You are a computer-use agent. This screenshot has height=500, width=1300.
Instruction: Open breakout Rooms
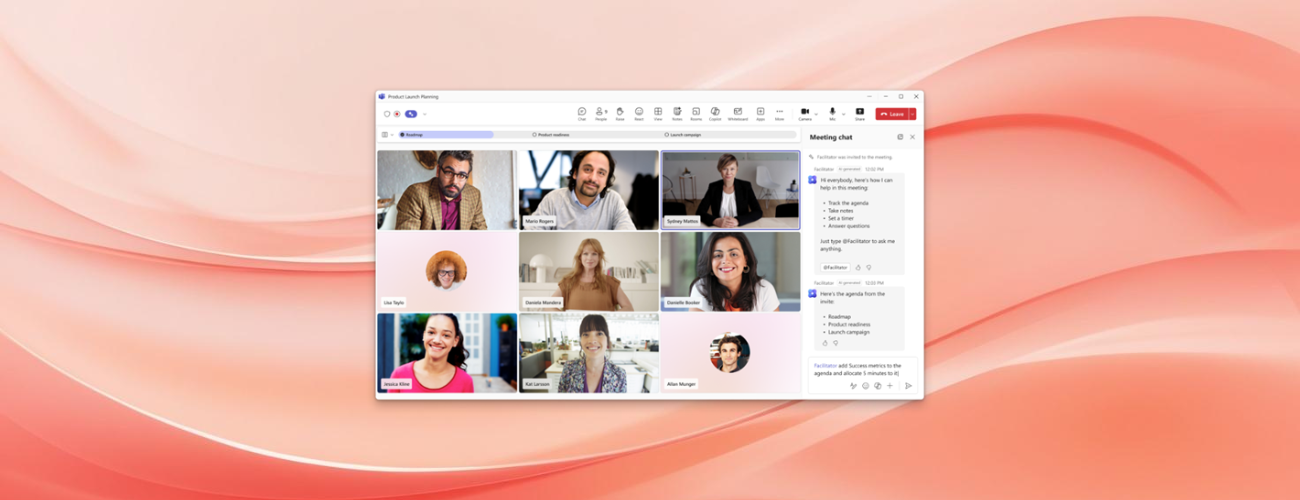[x=696, y=113]
